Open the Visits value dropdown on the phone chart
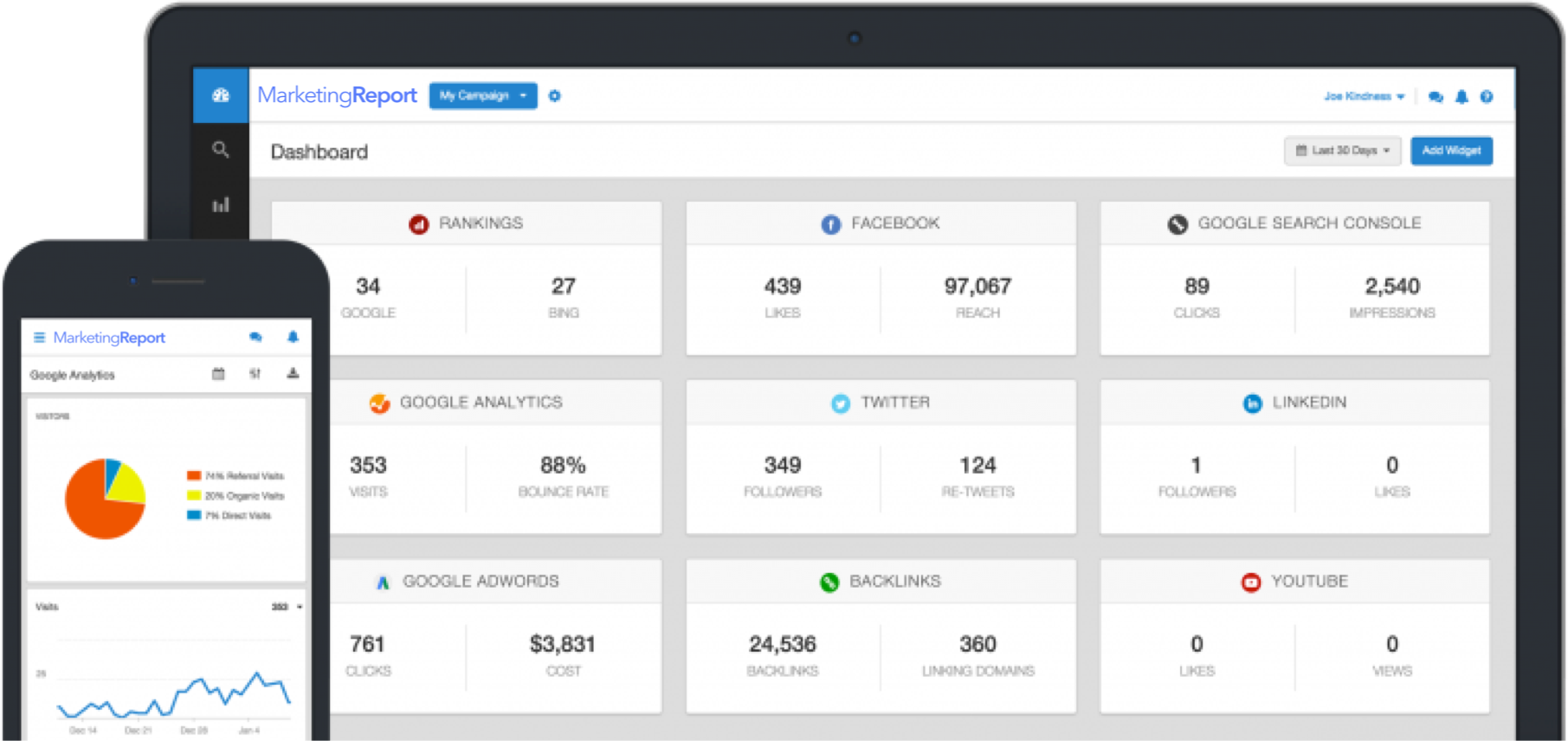 pyautogui.click(x=287, y=607)
